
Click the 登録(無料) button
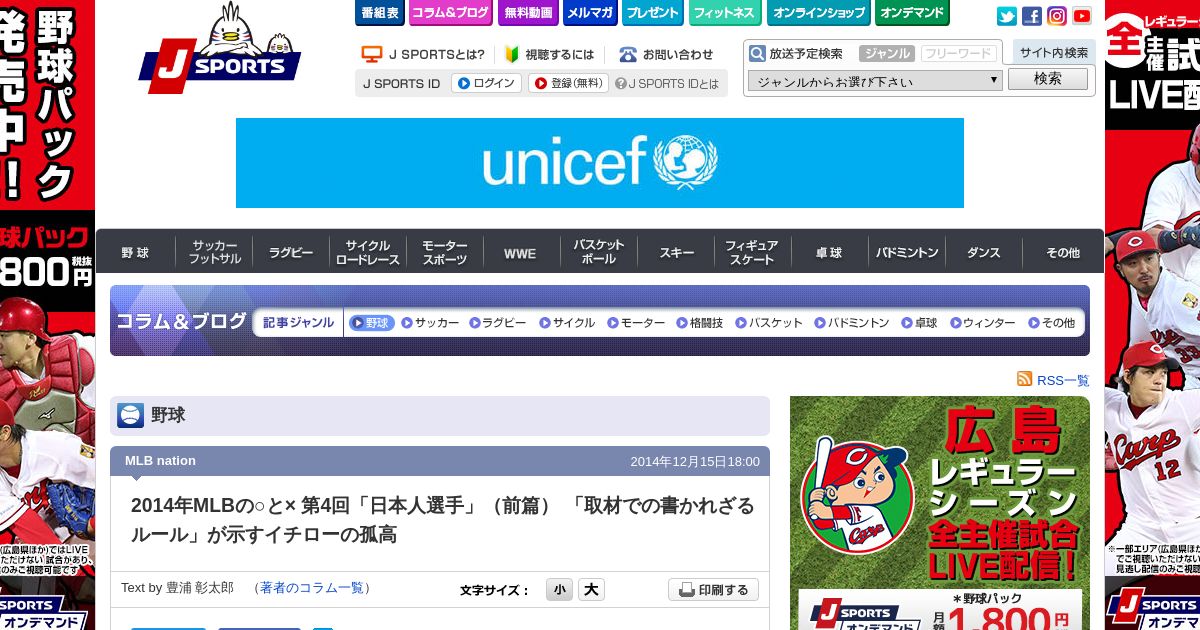568,84
